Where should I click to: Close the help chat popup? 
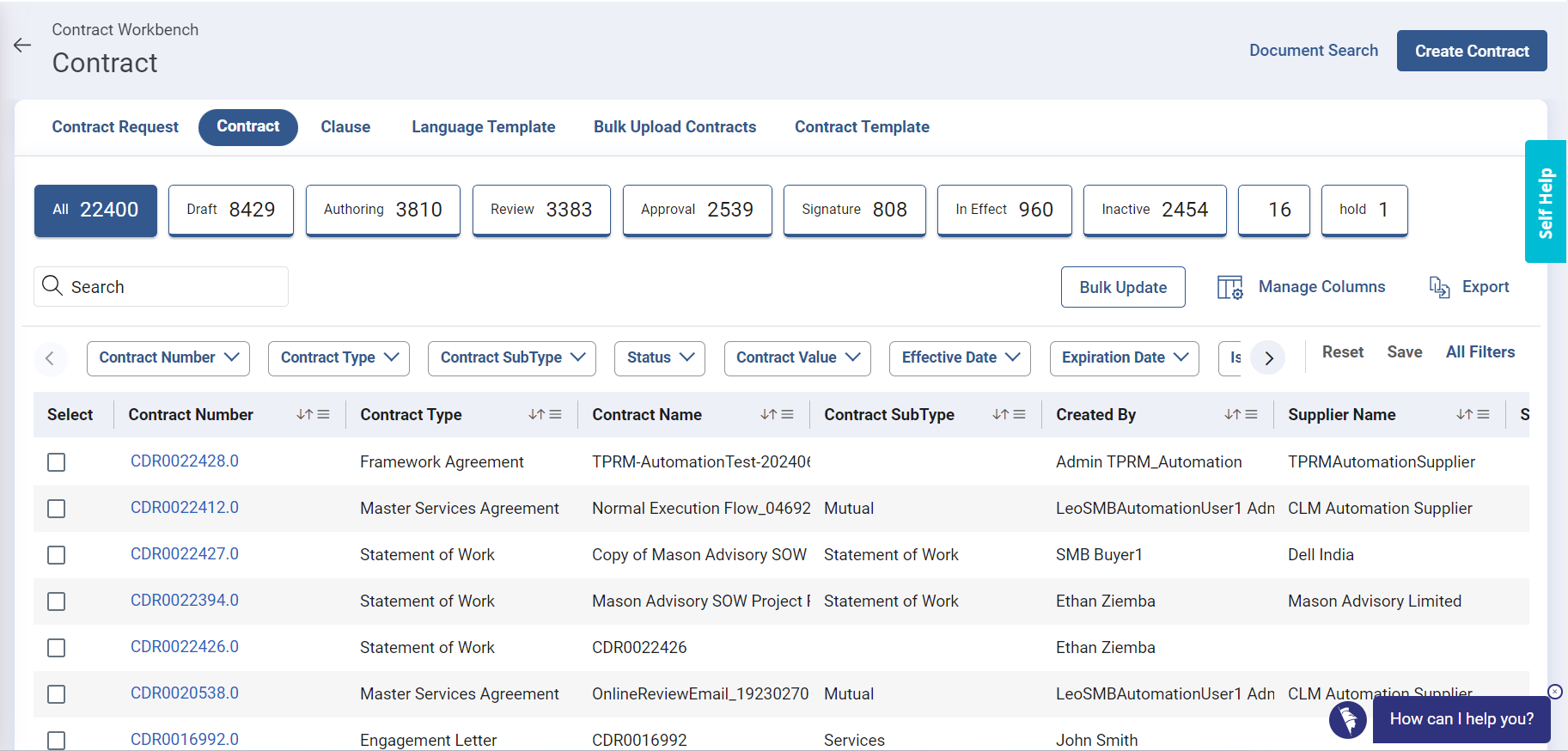[1554, 692]
